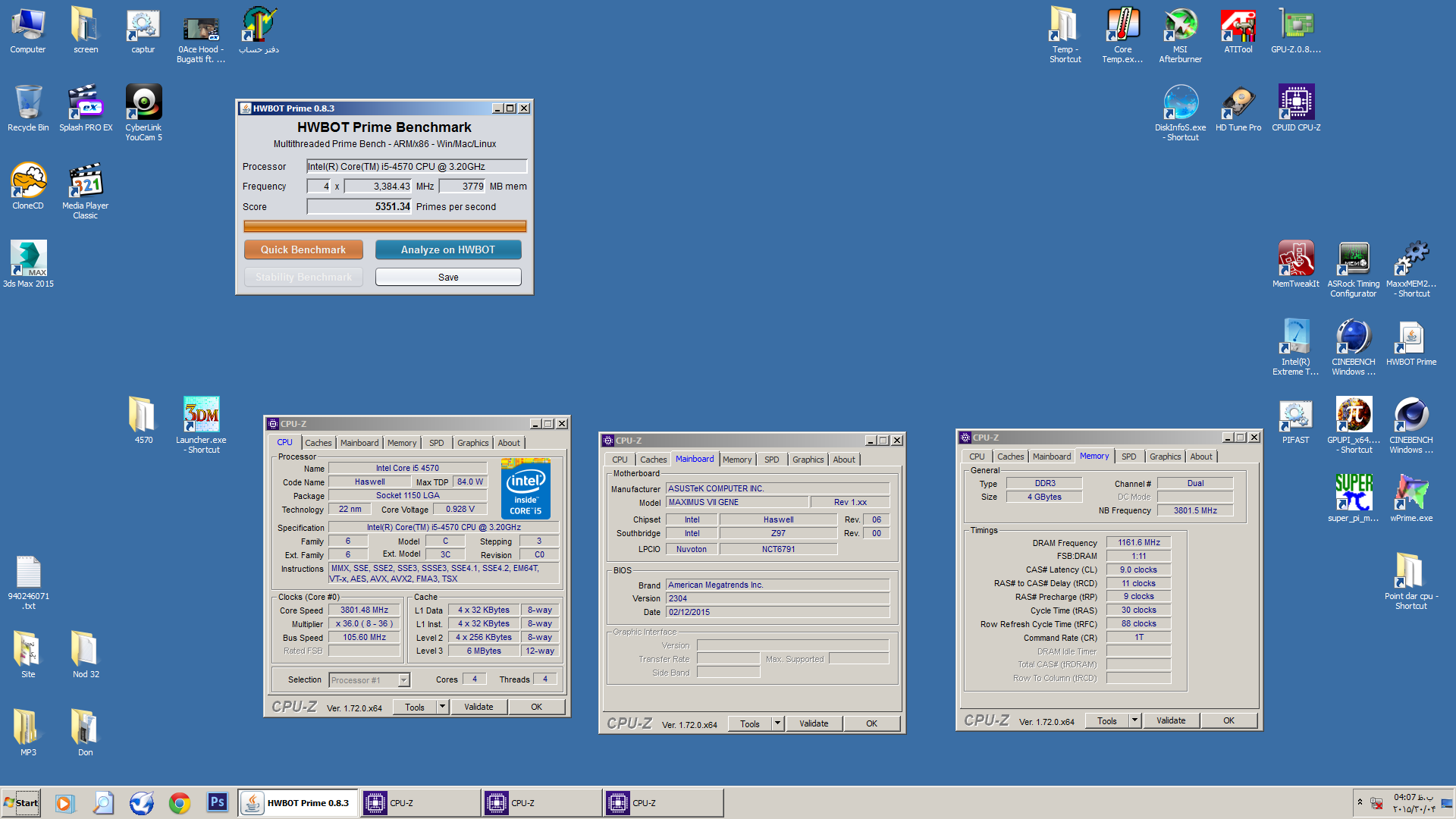The image size is (1456, 819).
Task: Open HWBOT Prime desktop icon
Action: coord(1411,343)
